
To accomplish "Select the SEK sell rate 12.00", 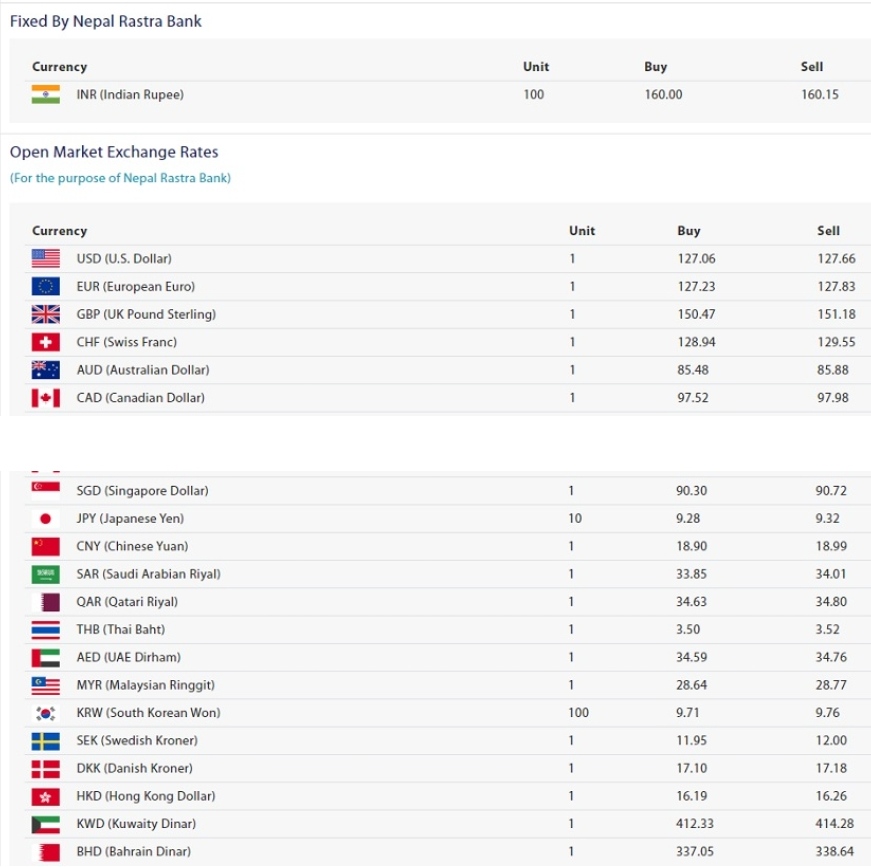I will (x=831, y=741).
